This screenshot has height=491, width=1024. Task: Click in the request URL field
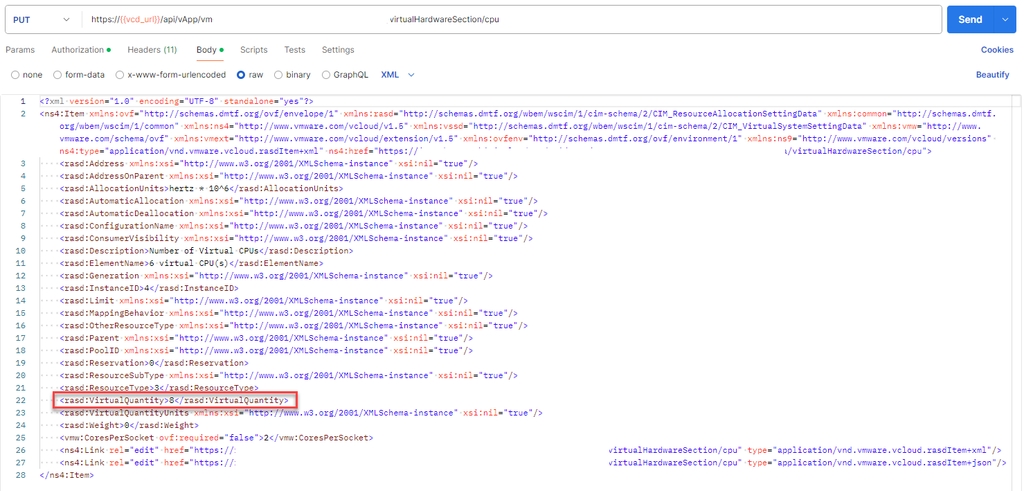click(x=500, y=19)
